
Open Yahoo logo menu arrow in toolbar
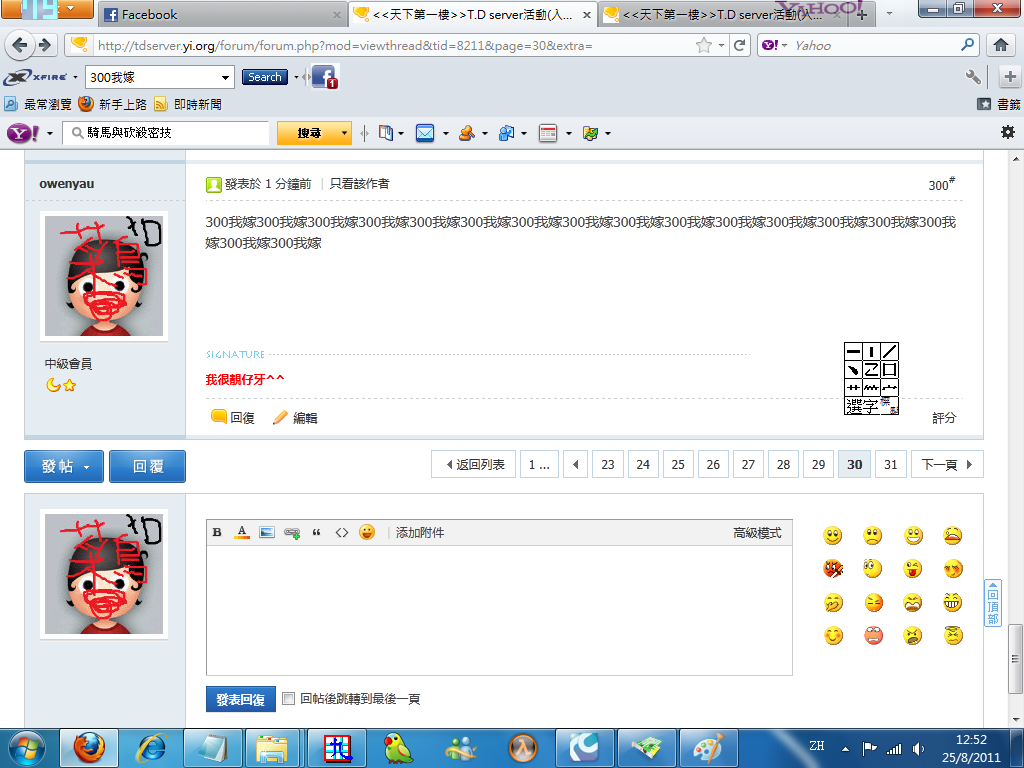tap(50, 133)
